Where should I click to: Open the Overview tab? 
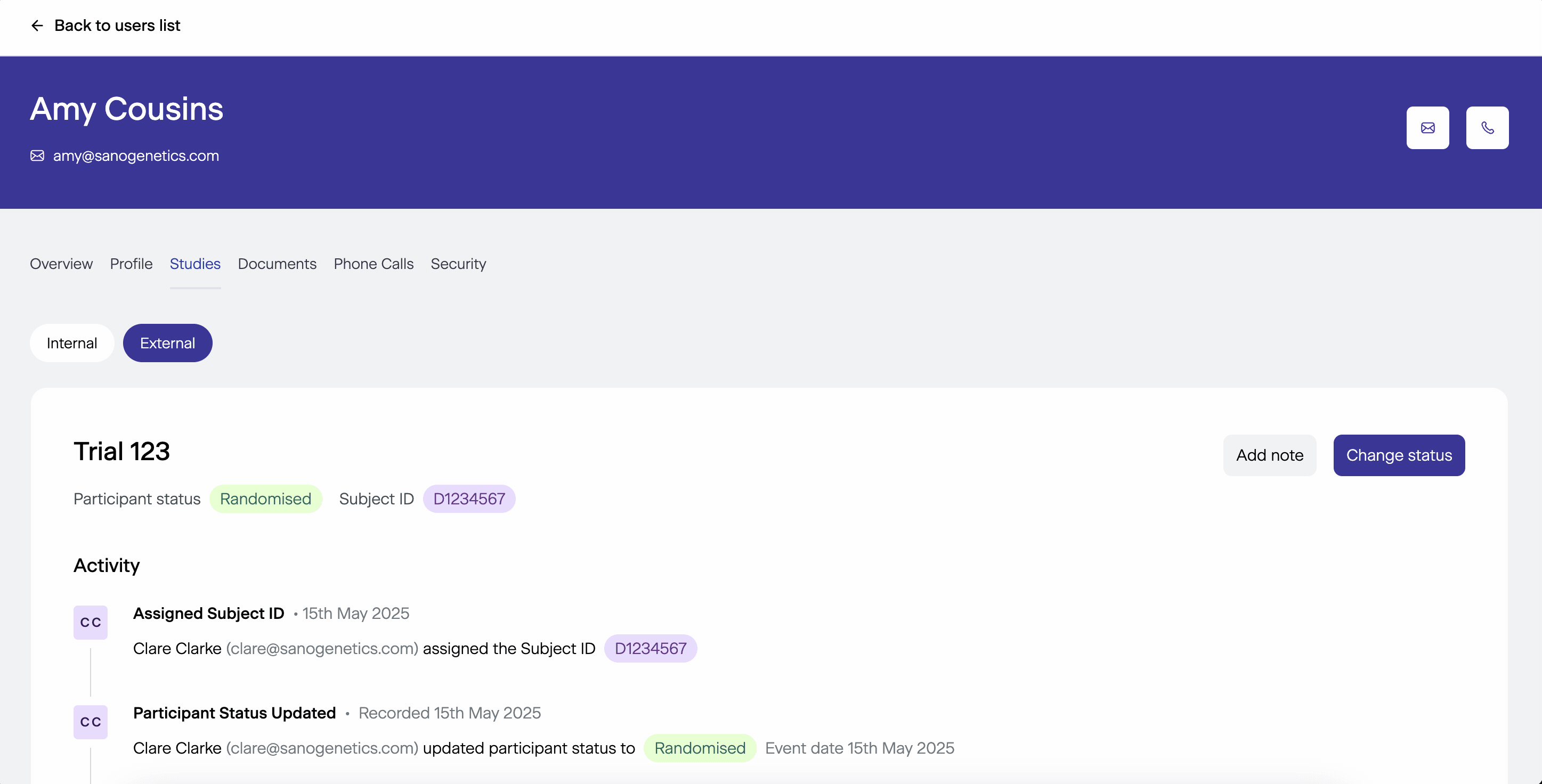coord(61,264)
